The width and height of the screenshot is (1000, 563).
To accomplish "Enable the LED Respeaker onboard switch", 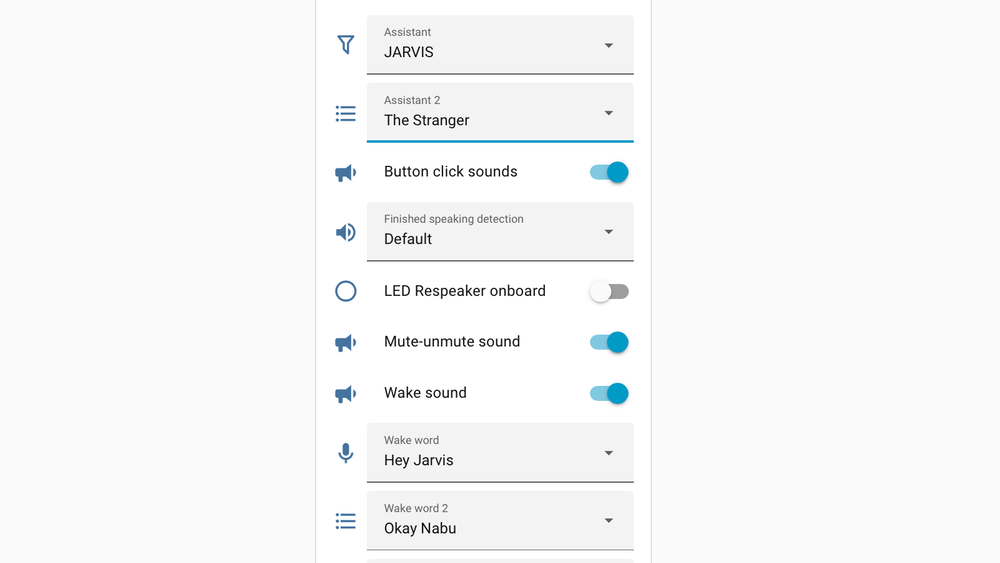I will [x=609, y=291].
